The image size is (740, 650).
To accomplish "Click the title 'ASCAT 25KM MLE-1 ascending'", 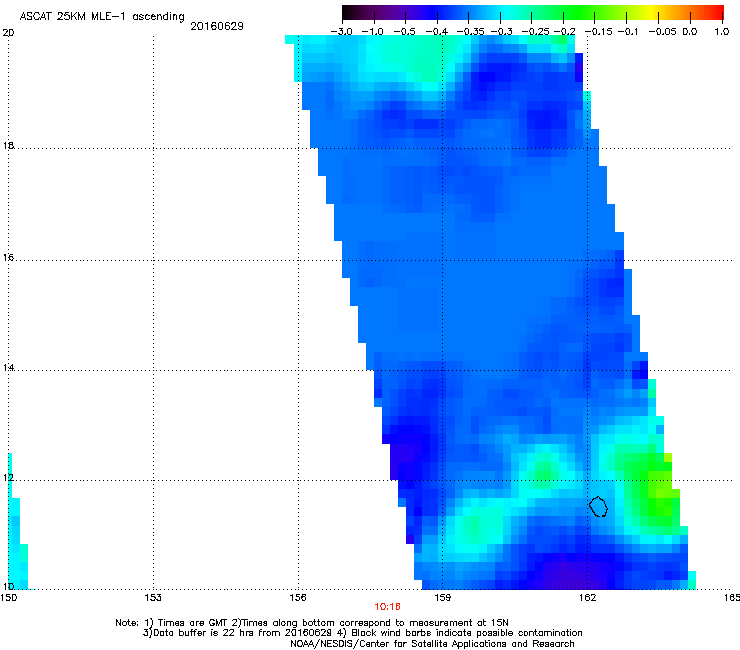I will 102,17.
